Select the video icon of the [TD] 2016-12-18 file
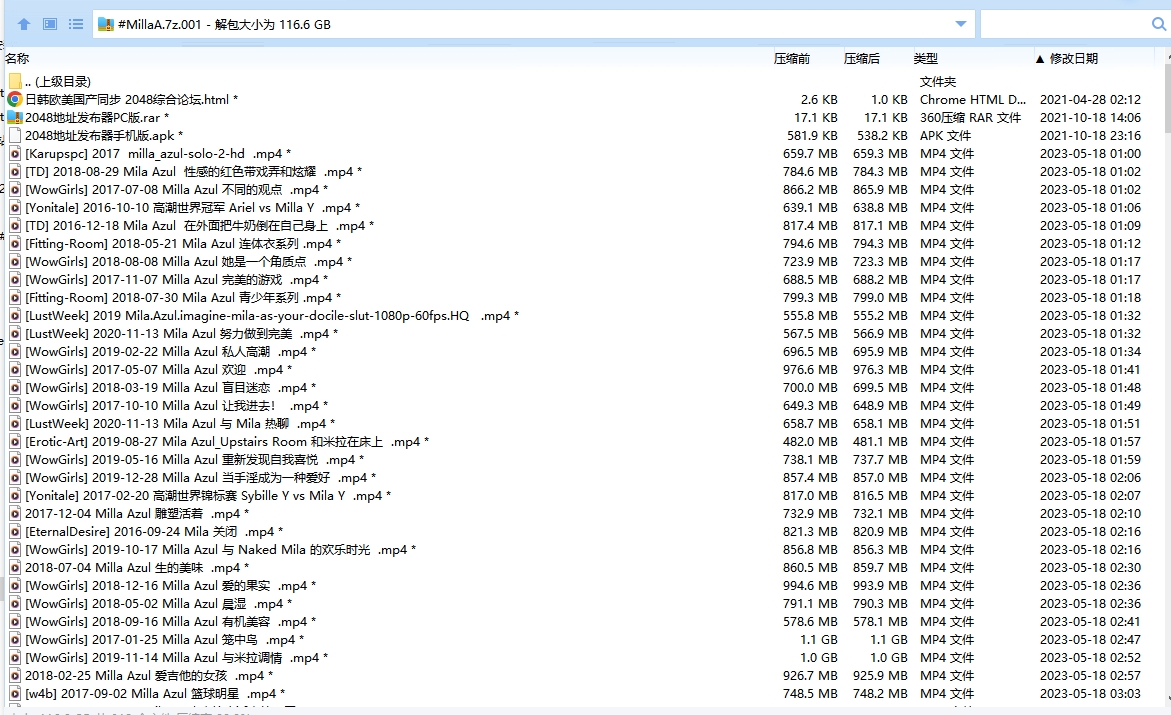 coord(15,226)
